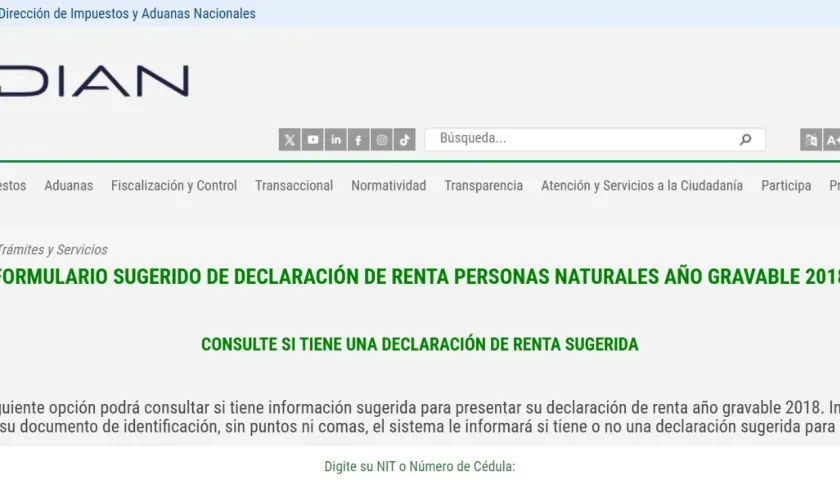The image size is (840, 480).
Task: Open the Fiscalización y Control menu
Action: coord(174,185)
